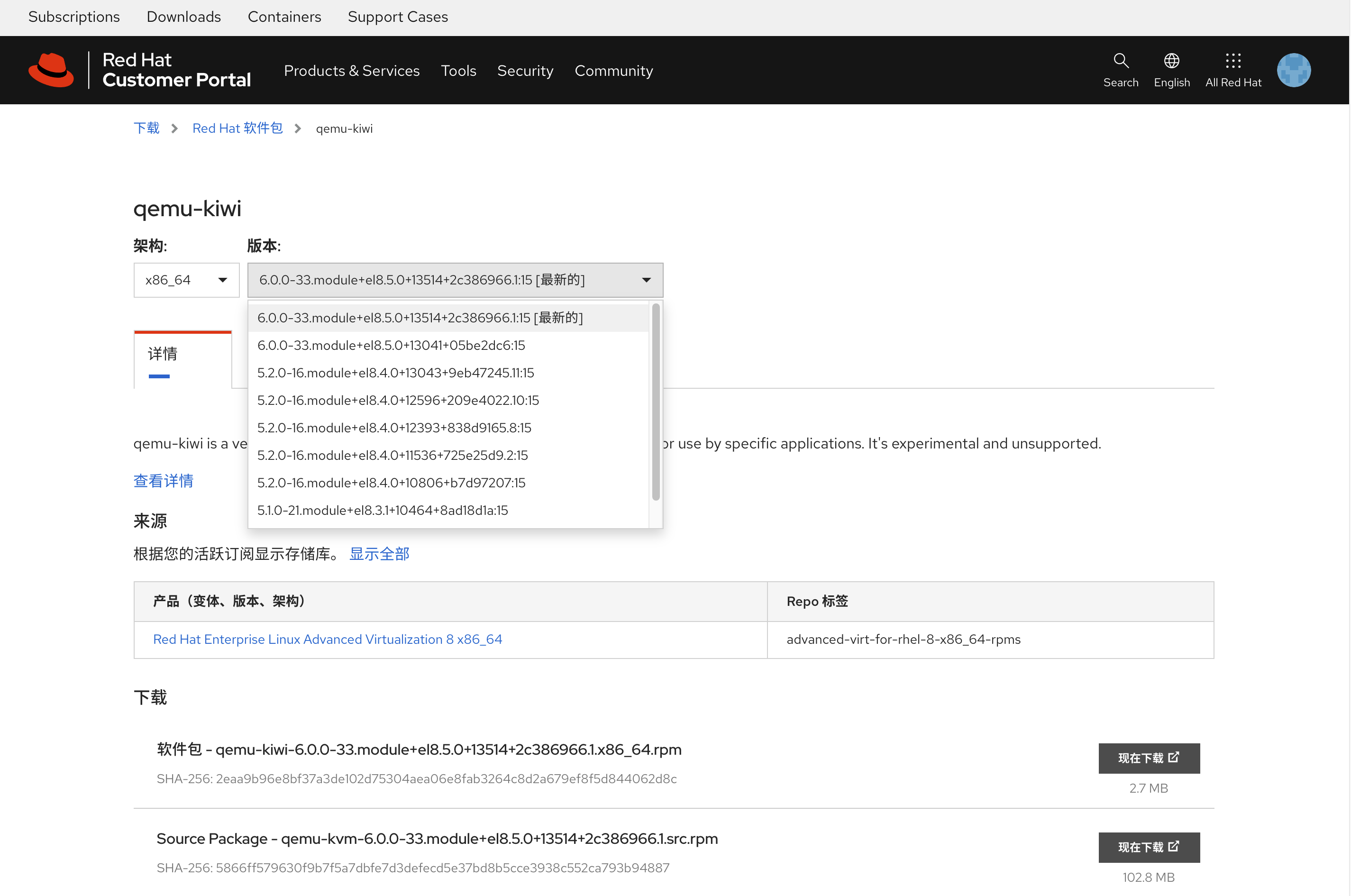Open Red Hat Enterprise Linux Advanced Virtualization link
This screenshot has width=1351, height=896.
coord(328,640)
